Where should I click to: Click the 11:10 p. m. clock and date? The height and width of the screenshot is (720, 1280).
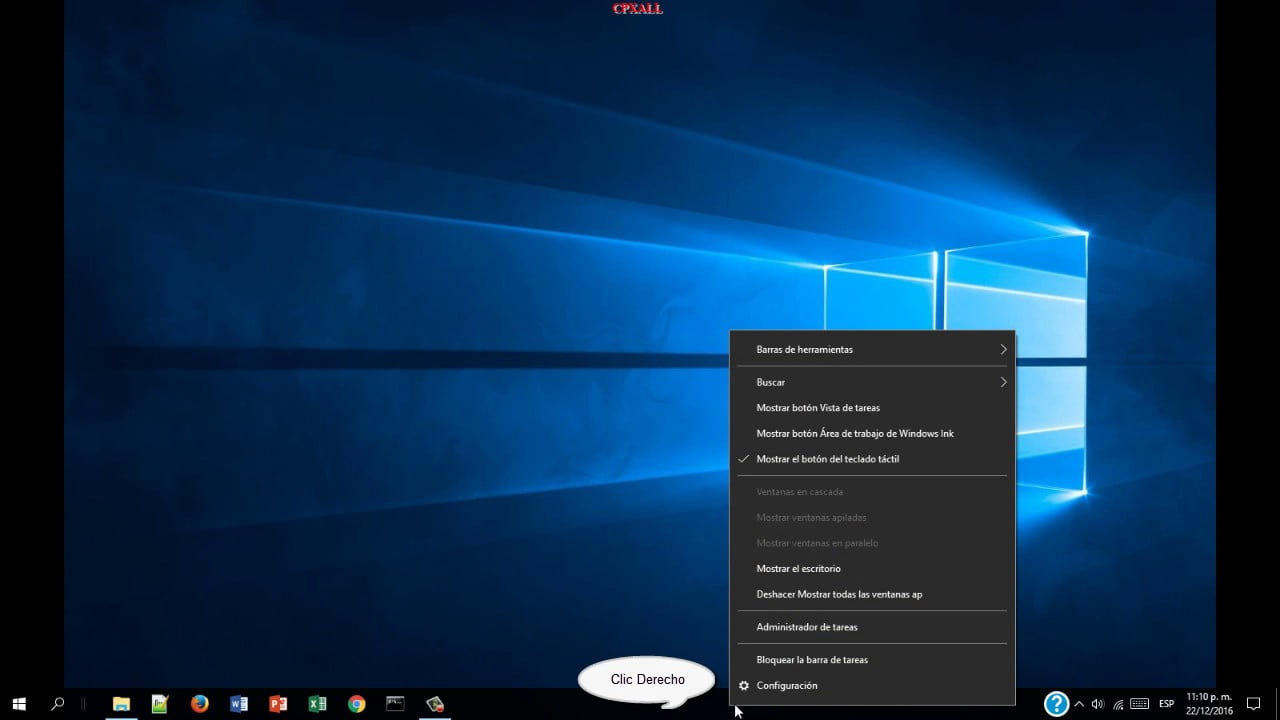tap(1209, 704)
